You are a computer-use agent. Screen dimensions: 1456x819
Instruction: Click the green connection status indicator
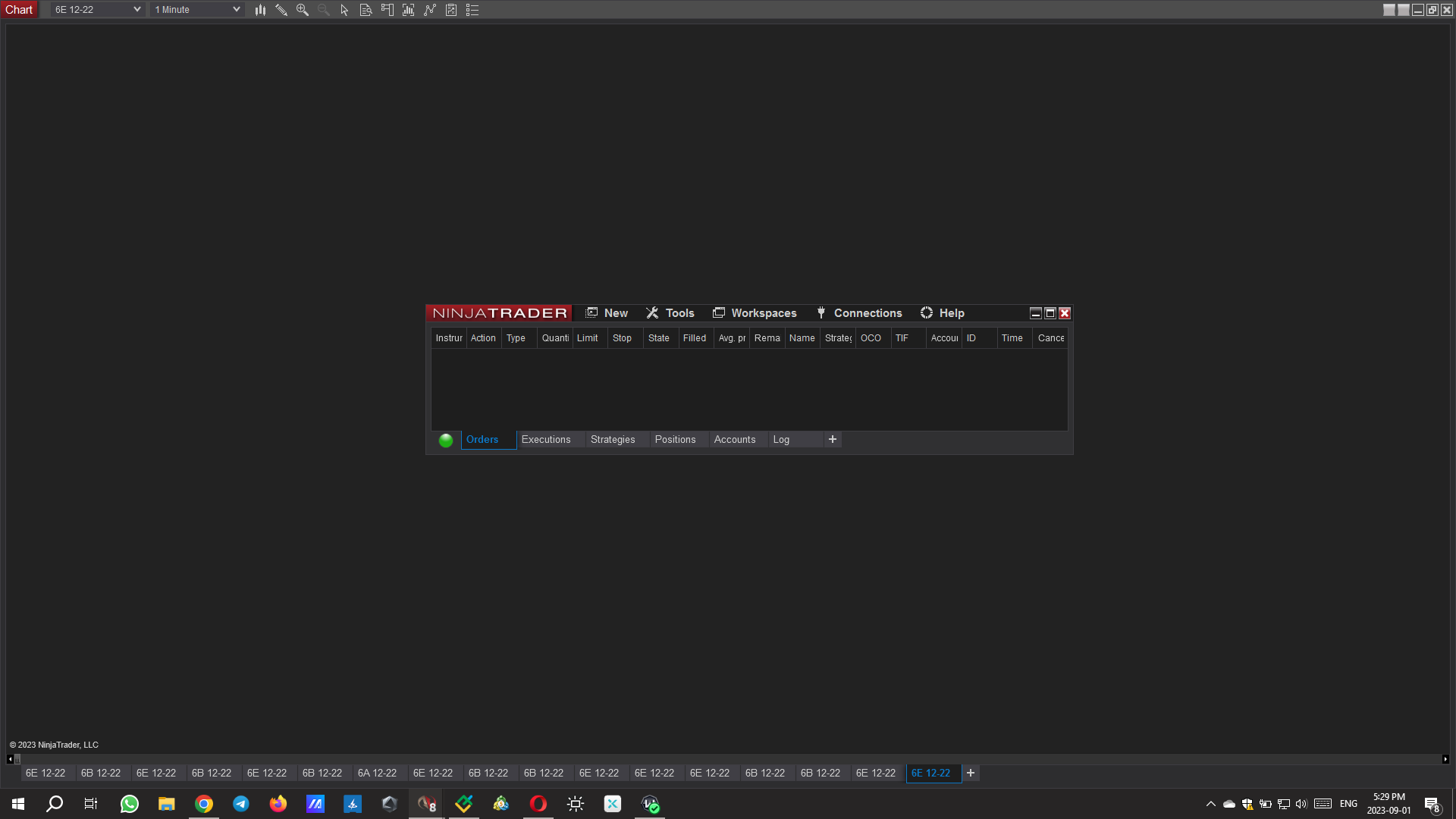pyautogui.click(x=446, y=440)
